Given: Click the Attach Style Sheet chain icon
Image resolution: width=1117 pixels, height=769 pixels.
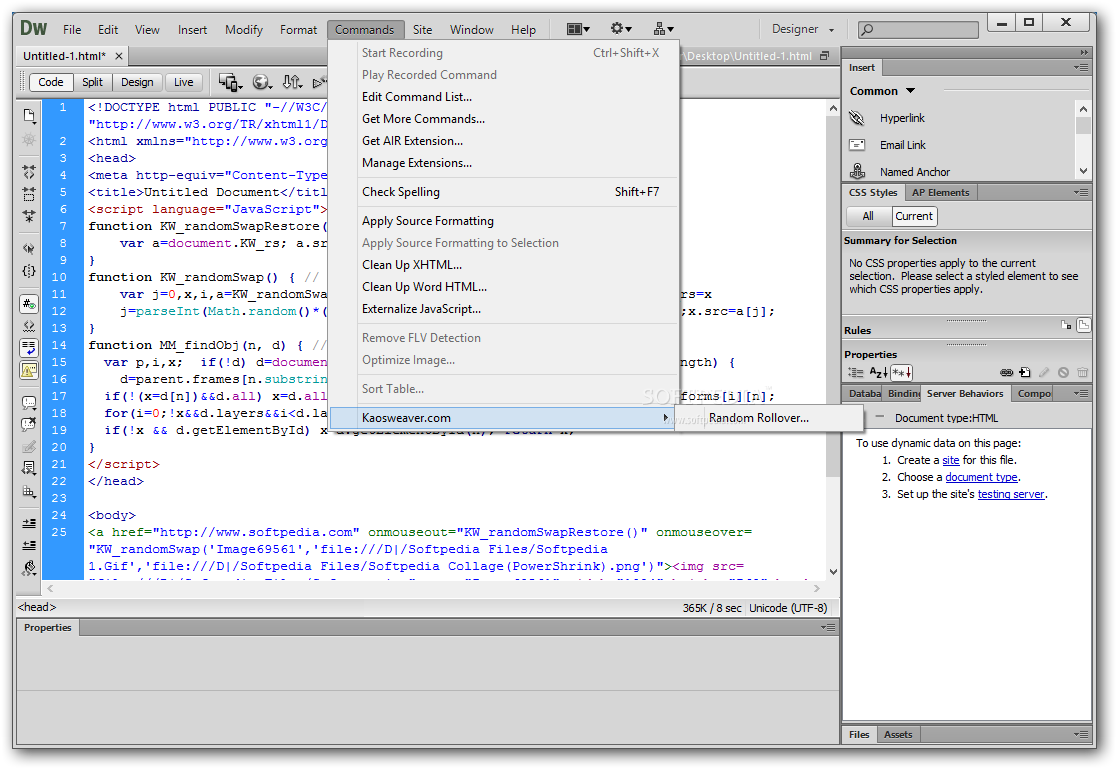Looking at the screenshot, I should pyautogui.click(x=1006, y=372).
